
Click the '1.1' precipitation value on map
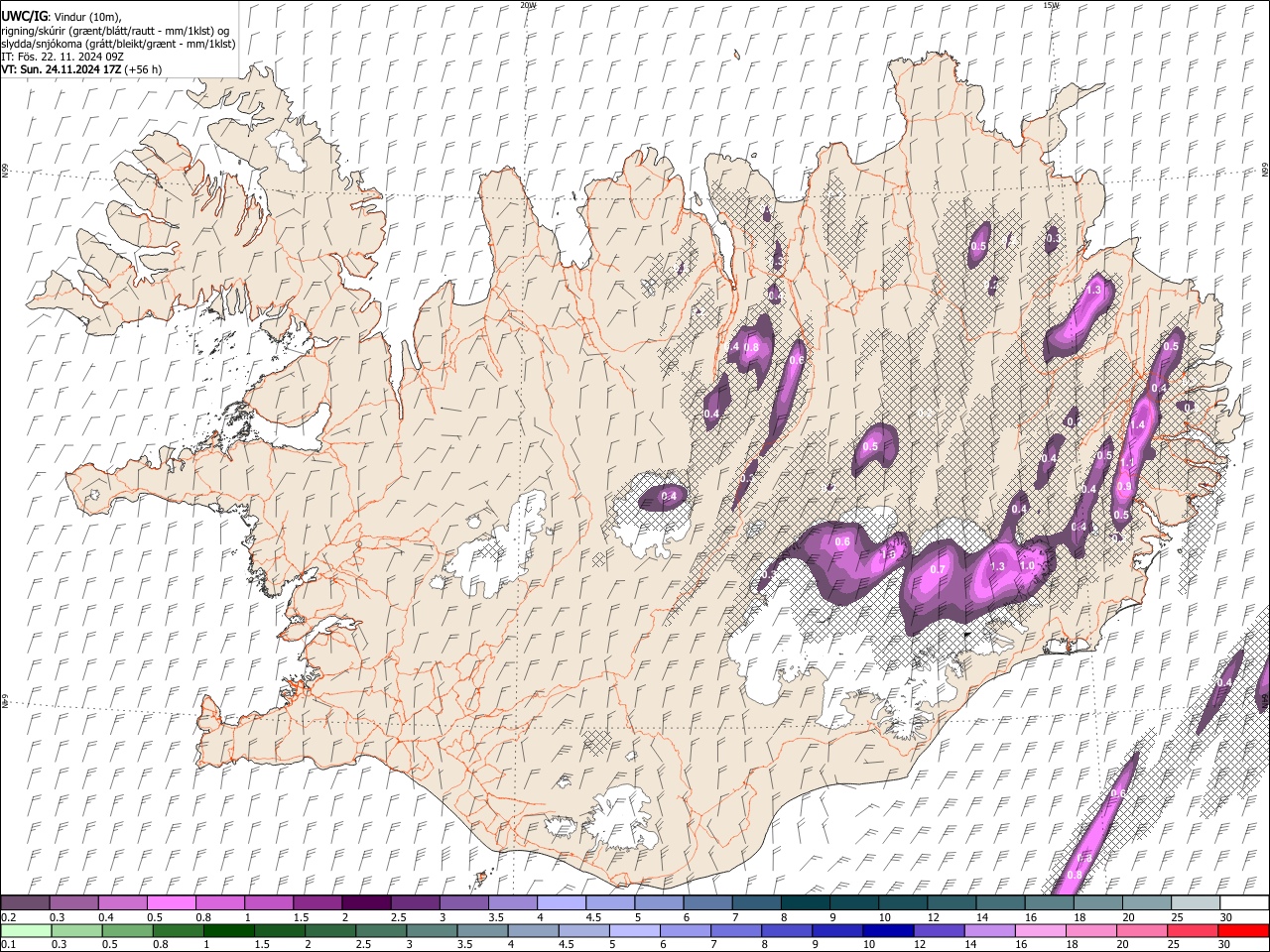(1126, 462)
